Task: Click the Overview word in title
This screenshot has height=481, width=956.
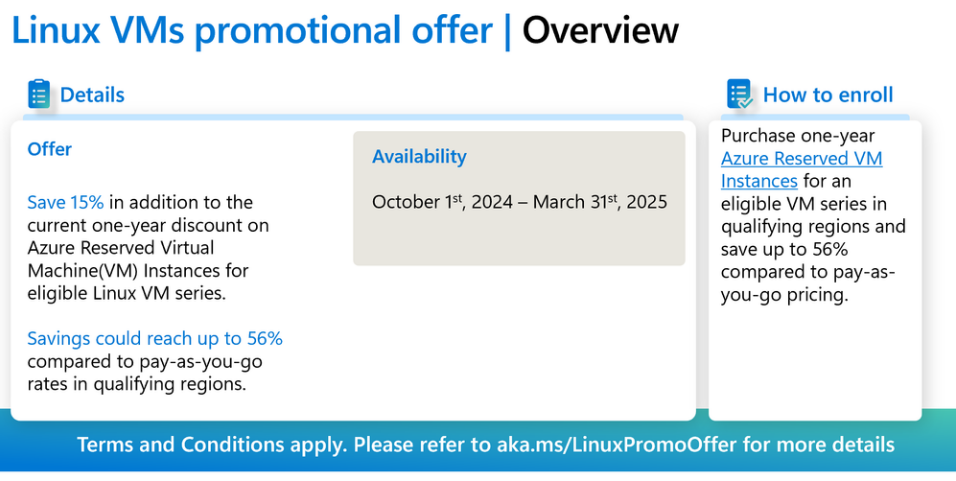Action: click(601, 30)
